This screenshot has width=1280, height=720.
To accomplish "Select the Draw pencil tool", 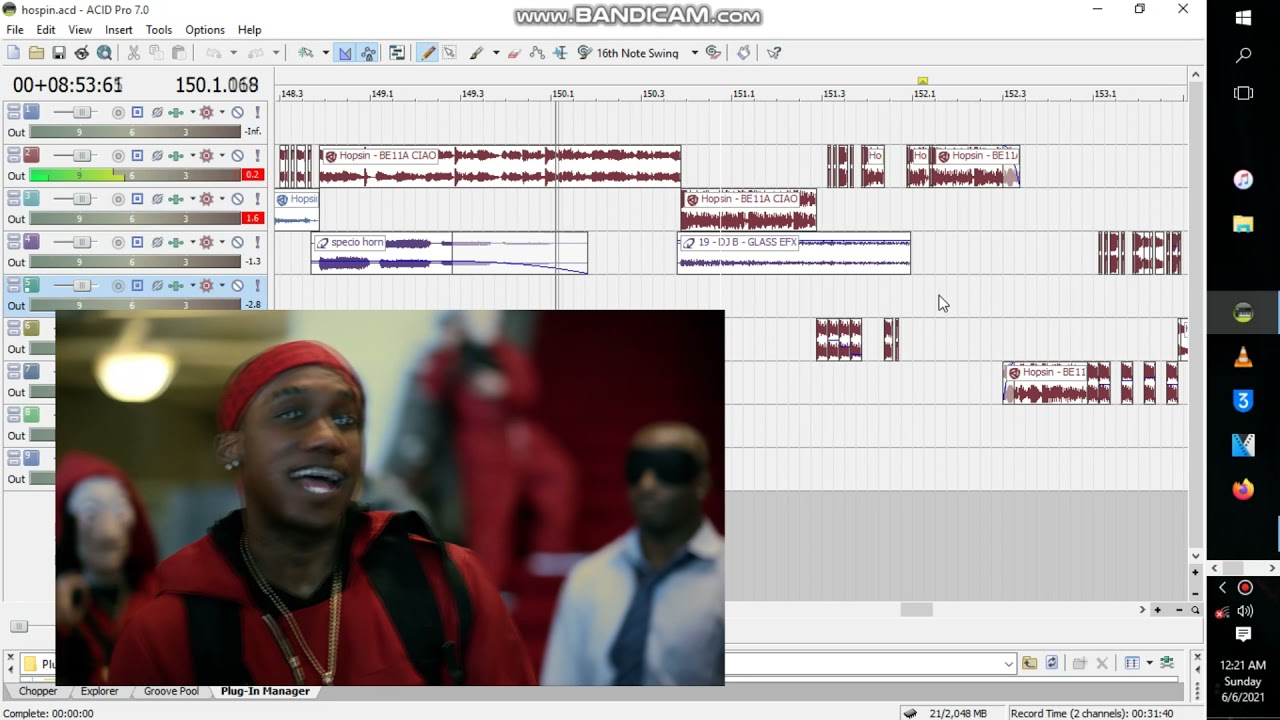I will coord(428,53).
